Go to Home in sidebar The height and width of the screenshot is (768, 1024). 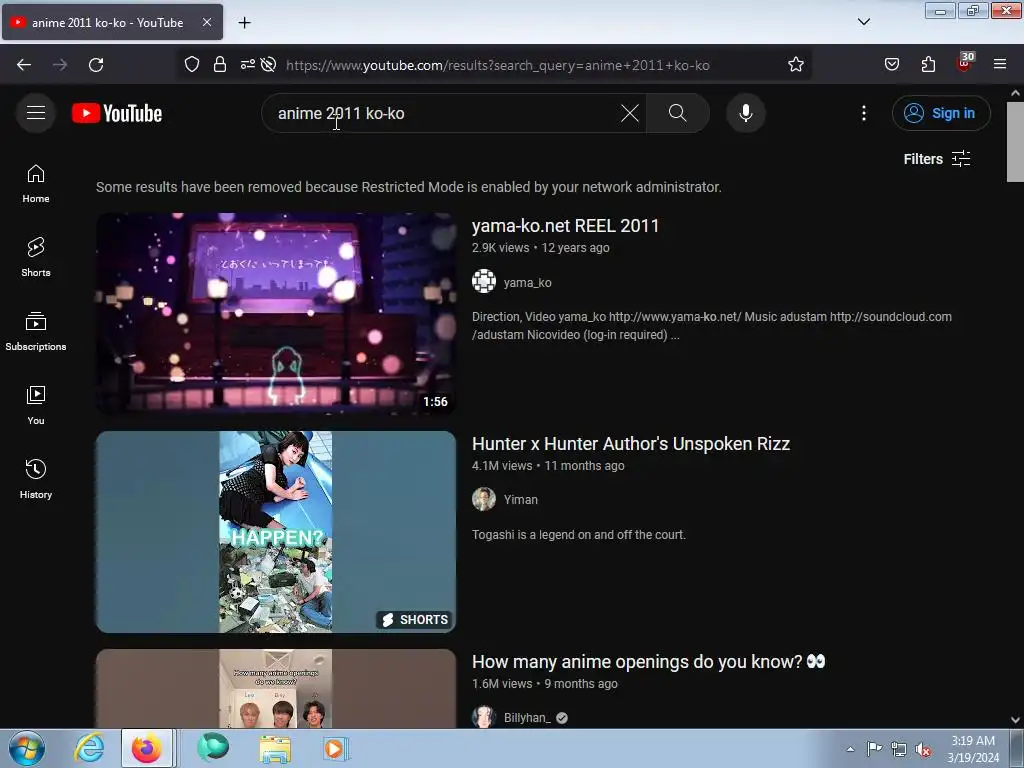[36, 184]
